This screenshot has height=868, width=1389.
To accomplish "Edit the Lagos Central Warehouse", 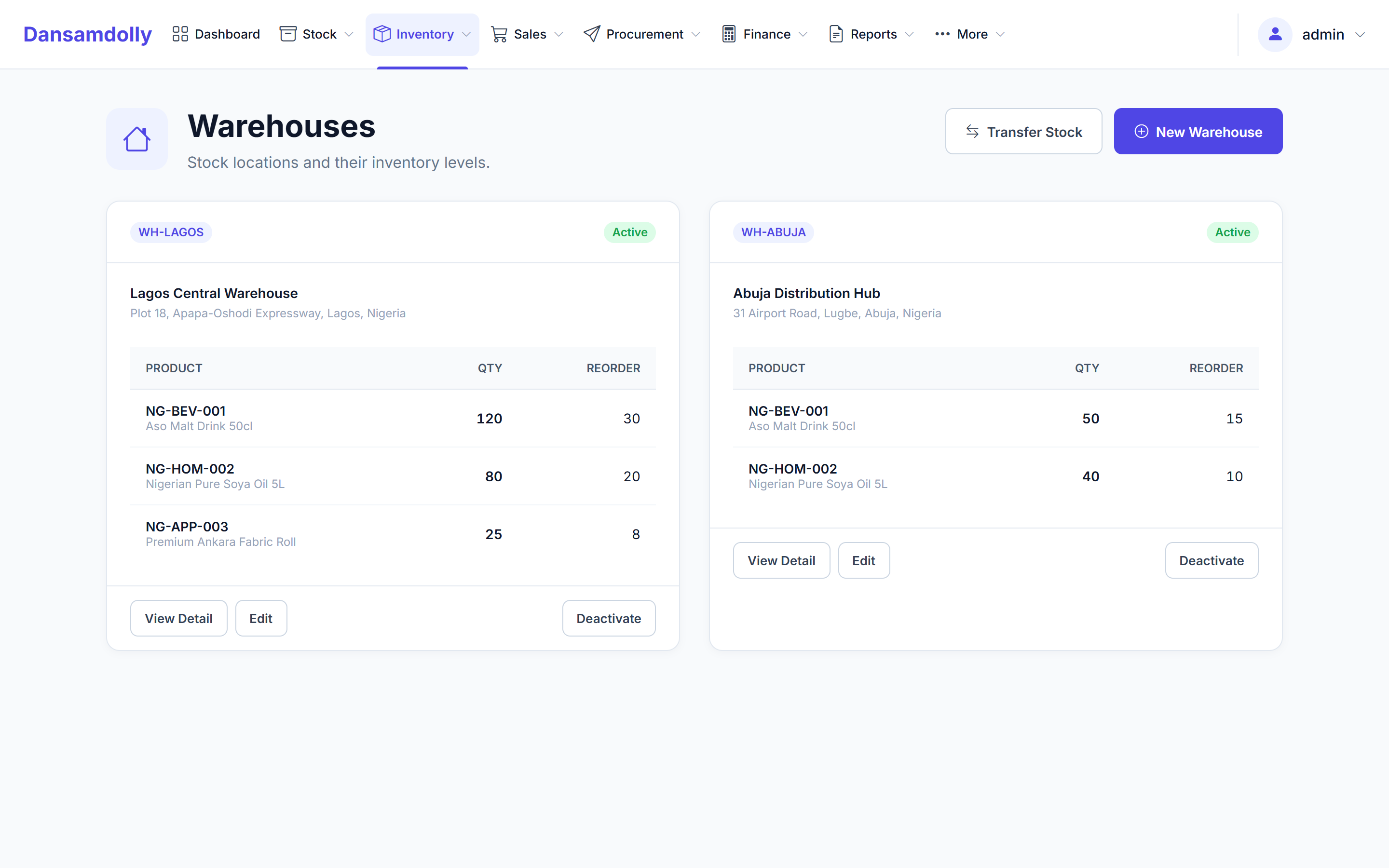I will (261, 618).
